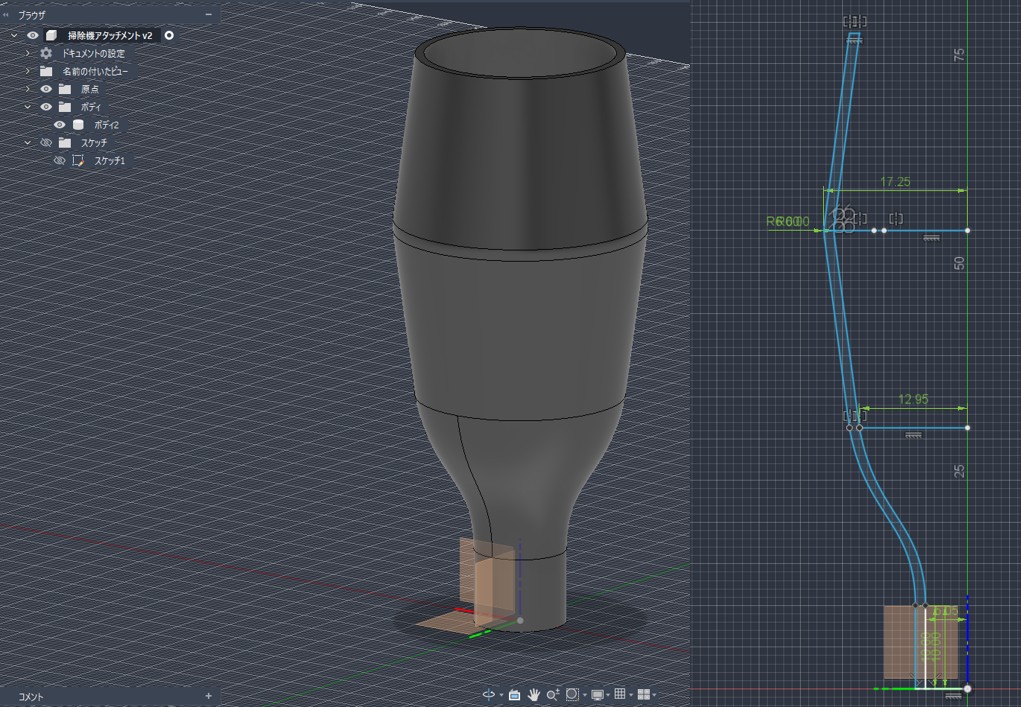This screenshot has width=1021, height=707.
Task: Open the Grid and Snaps icon
Action: point(620,693)
